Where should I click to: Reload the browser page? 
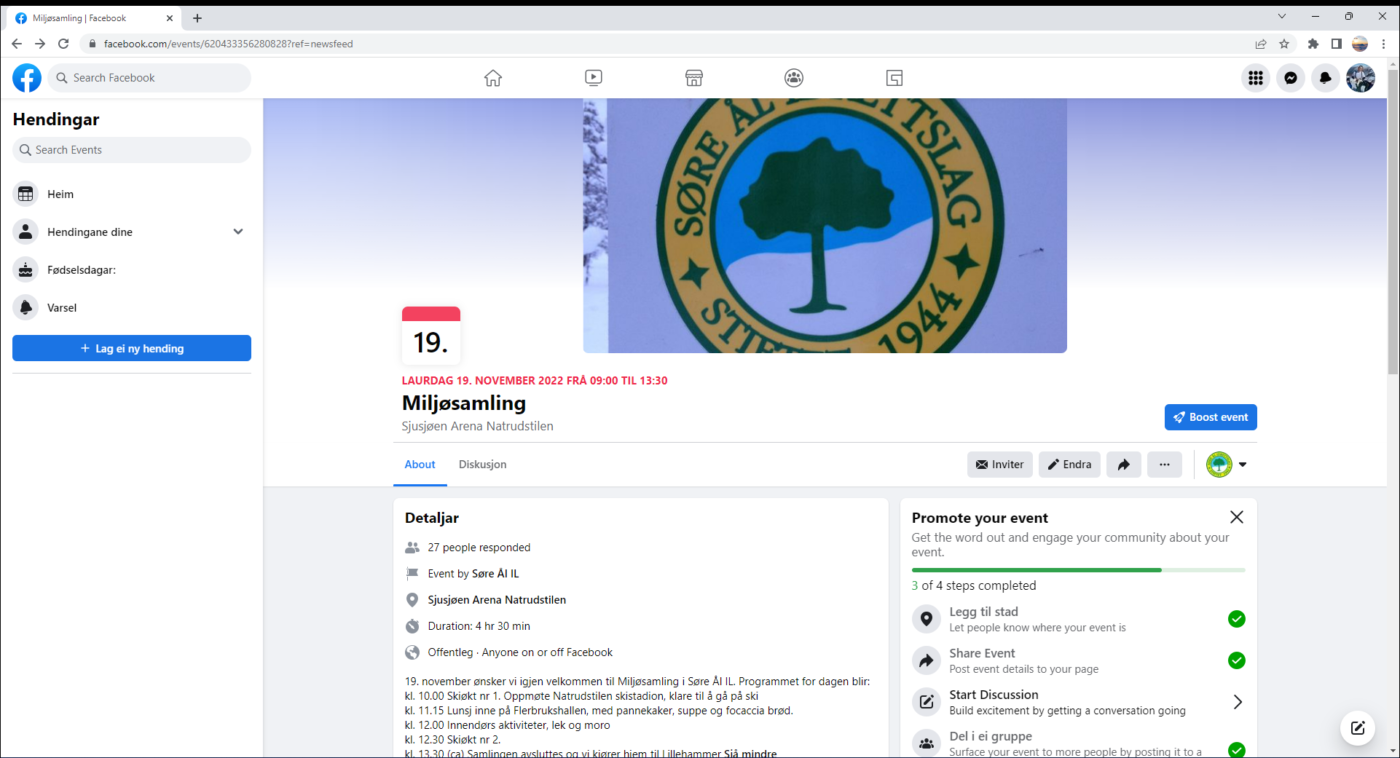click(63, 44)
